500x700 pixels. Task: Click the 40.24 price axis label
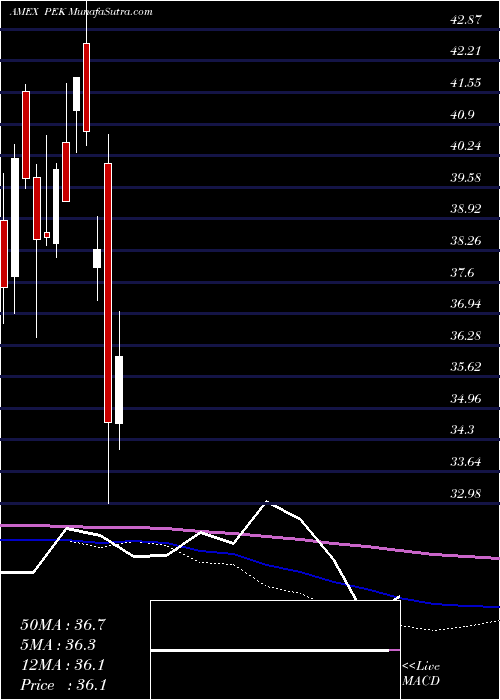[x=466, y=146]
